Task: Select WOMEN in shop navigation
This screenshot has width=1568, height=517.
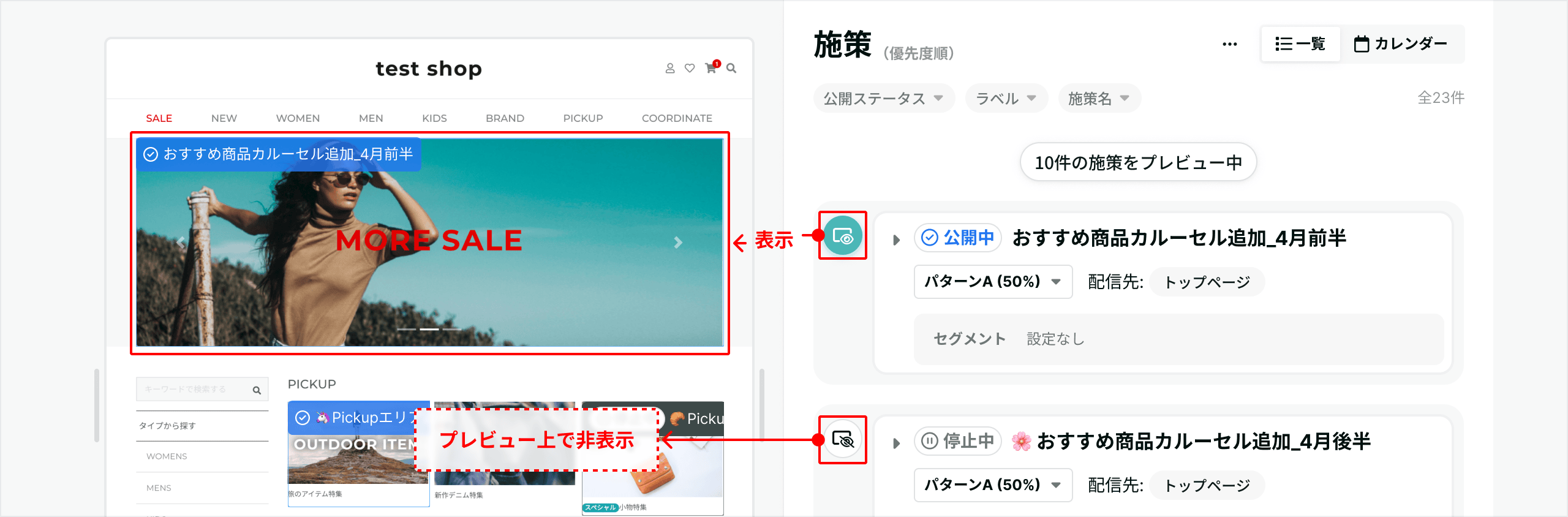Action: click(x=298, y=118)
